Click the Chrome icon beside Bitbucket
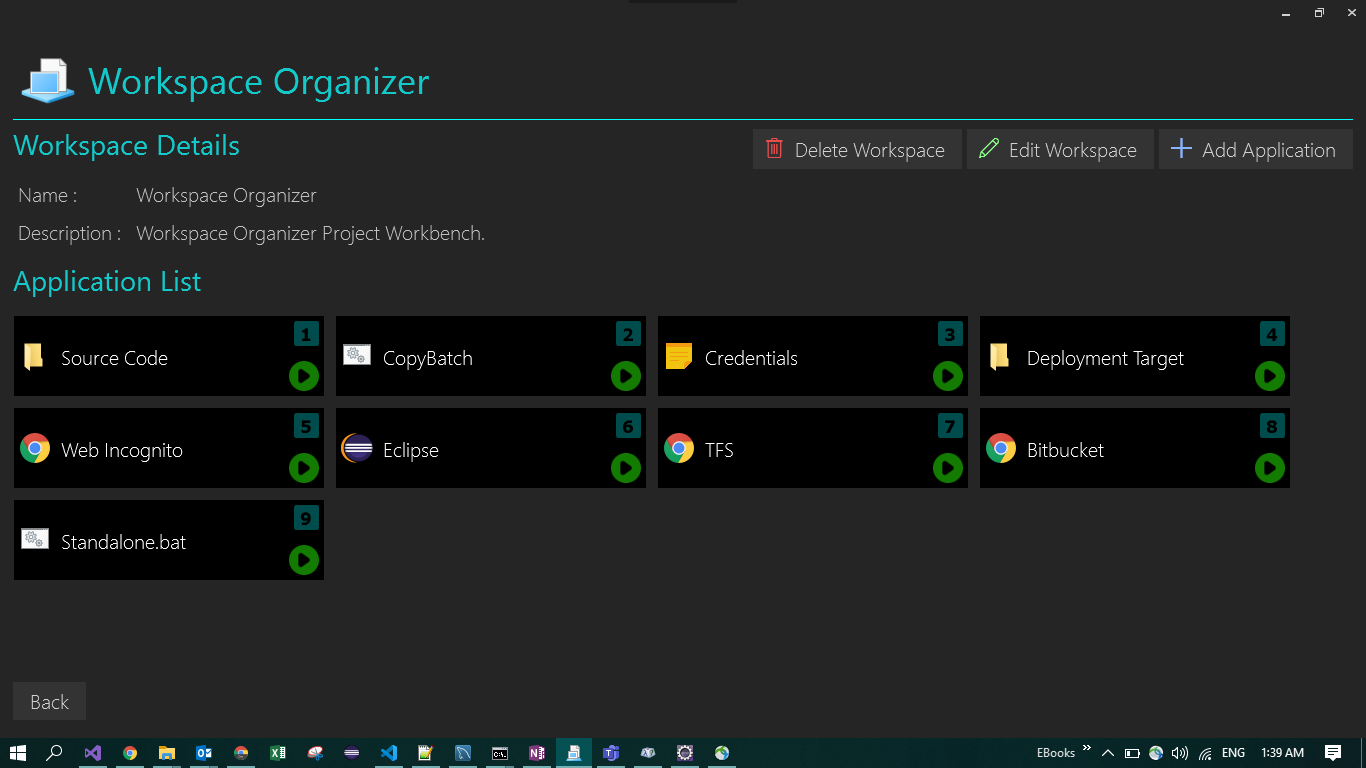The height and width of the screenshot is (768, 1366). click(x=1001, y=448)
